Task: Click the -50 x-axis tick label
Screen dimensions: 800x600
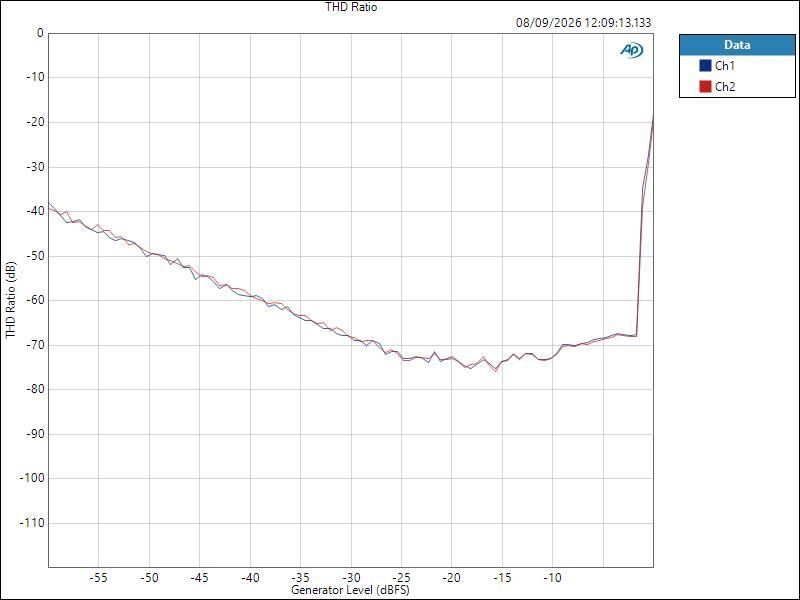Action: pos(149,578)
